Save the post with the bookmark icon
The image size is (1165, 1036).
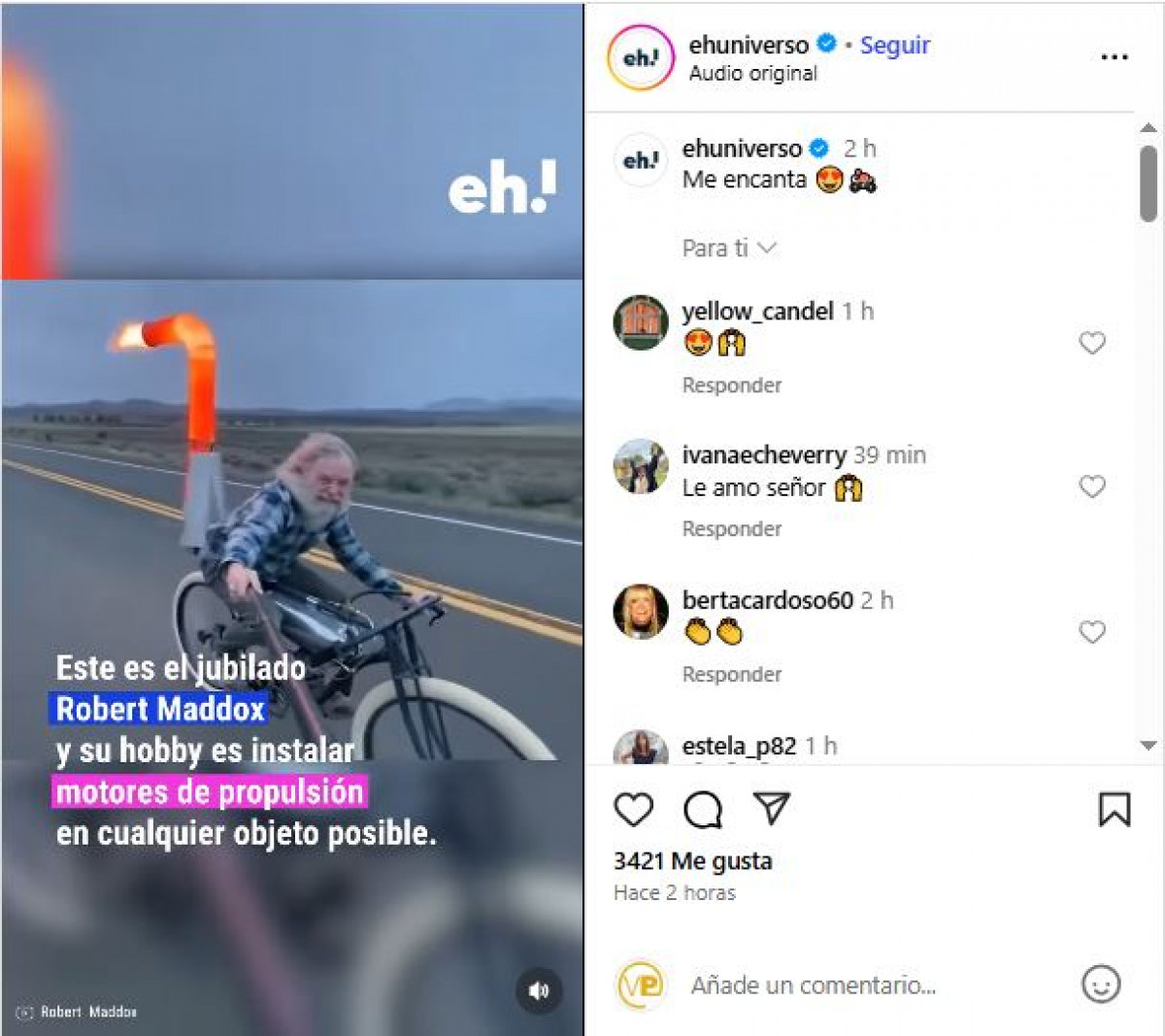[x=1115, y=809]
